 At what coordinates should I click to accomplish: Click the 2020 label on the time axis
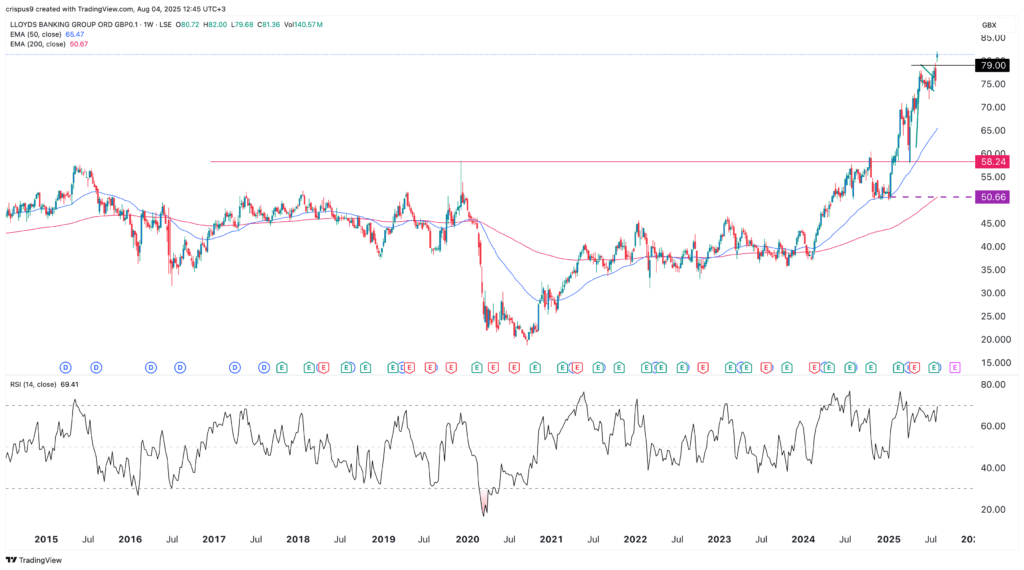[467, 538]
